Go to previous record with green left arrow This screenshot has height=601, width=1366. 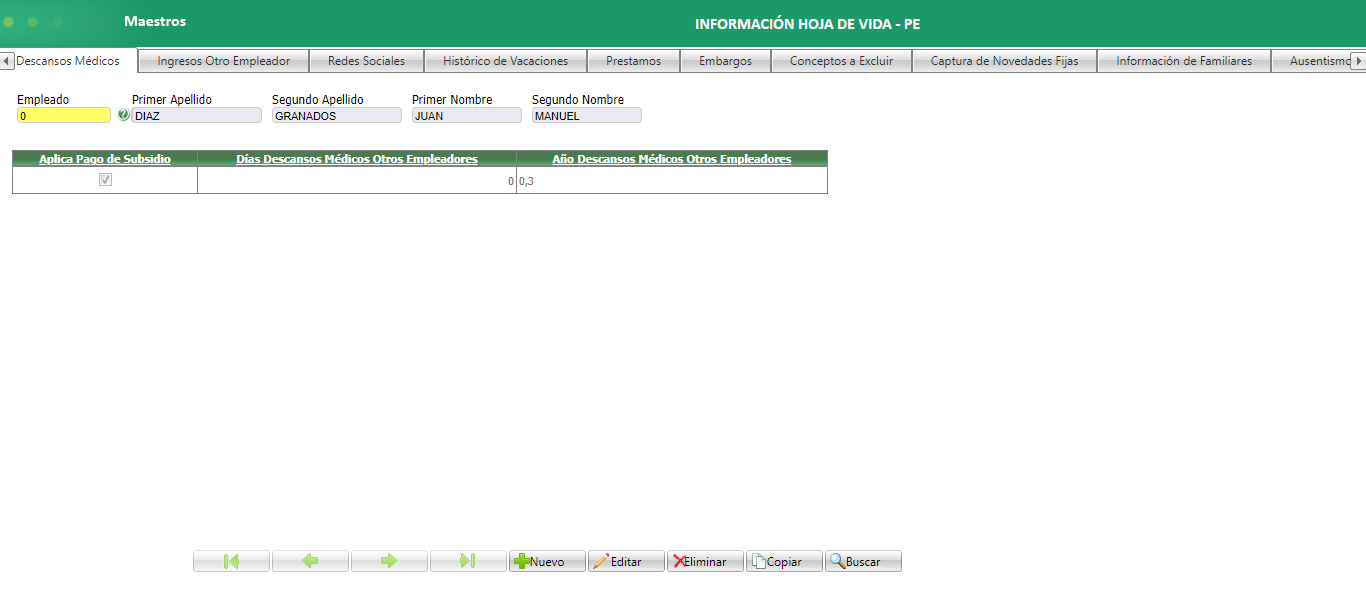click(310, 561)
